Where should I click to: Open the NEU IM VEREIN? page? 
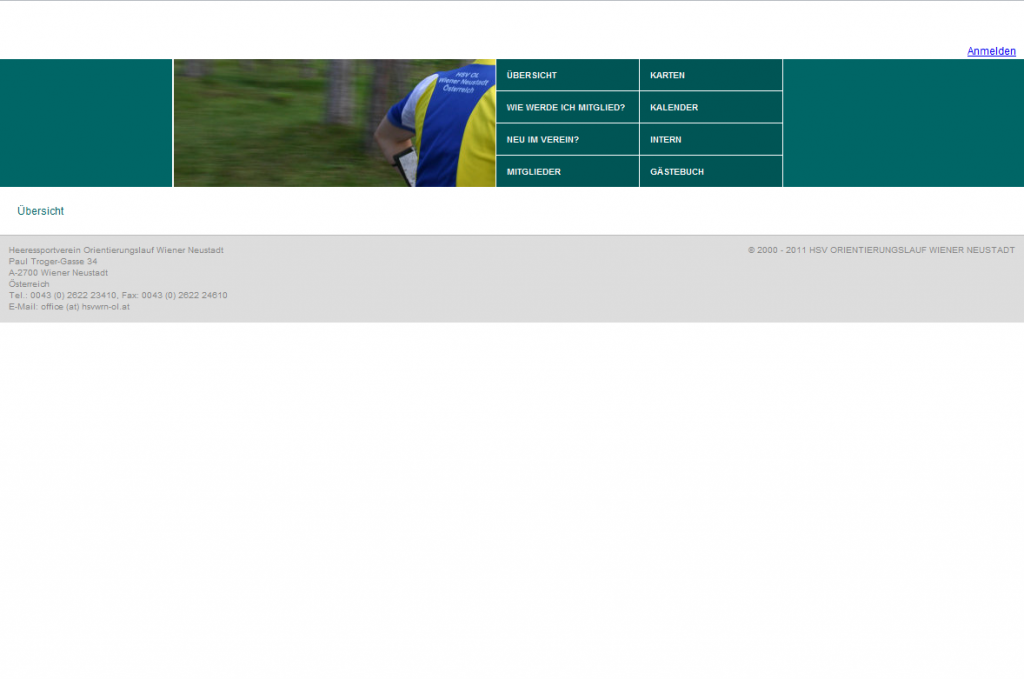tap(543, 140)
